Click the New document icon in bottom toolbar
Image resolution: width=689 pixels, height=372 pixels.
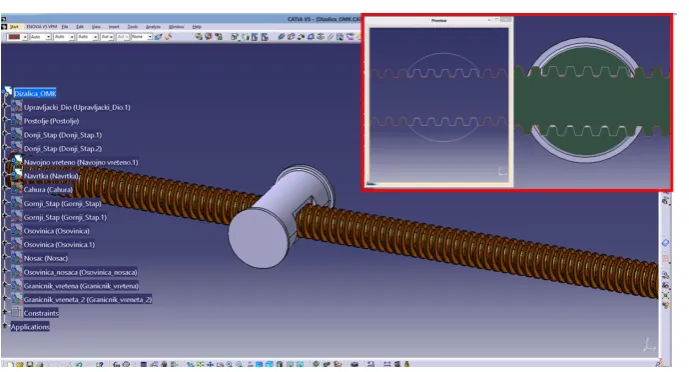[x=10, y=365]
